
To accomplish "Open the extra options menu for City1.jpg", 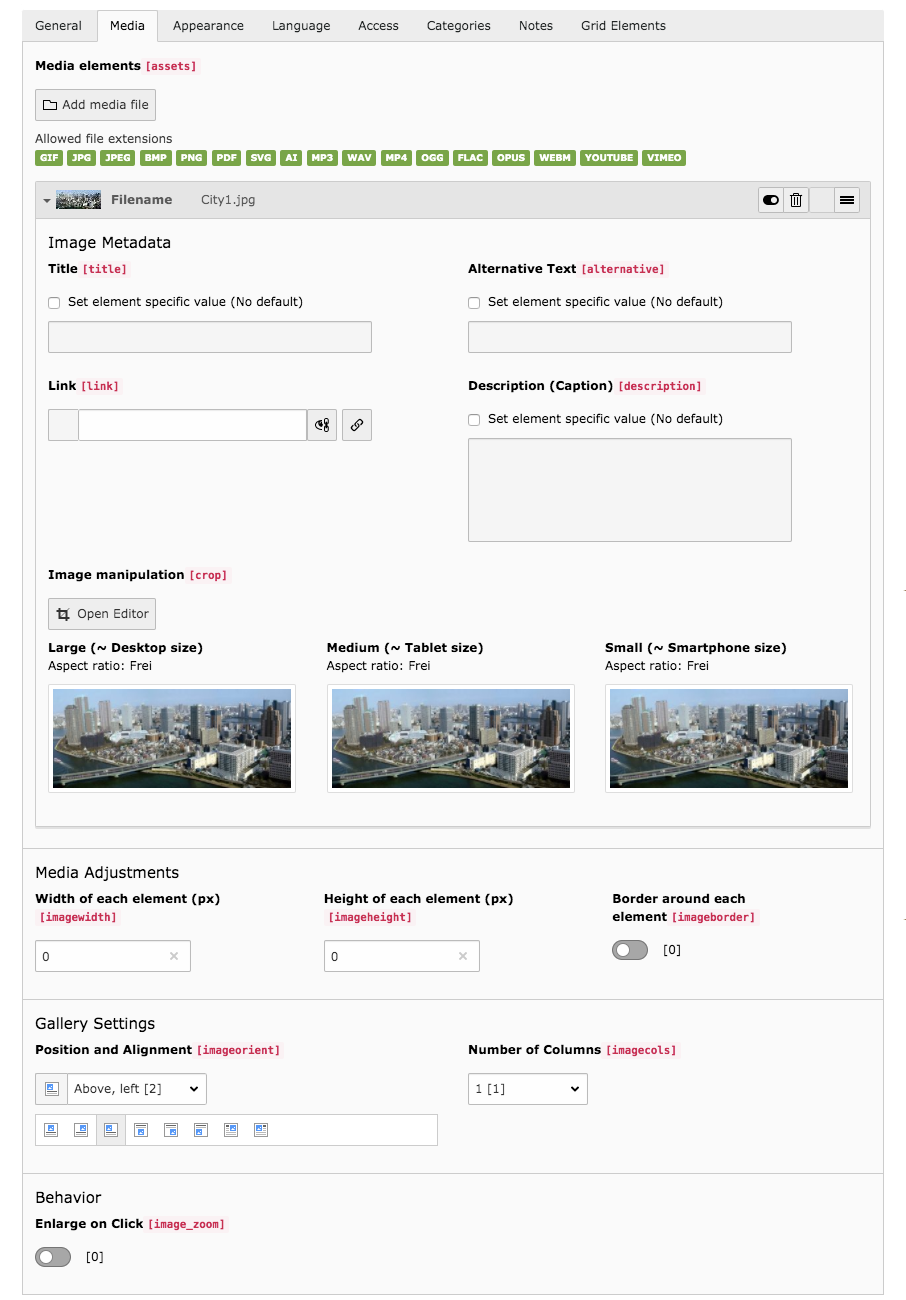I will (x=847, y=200).
